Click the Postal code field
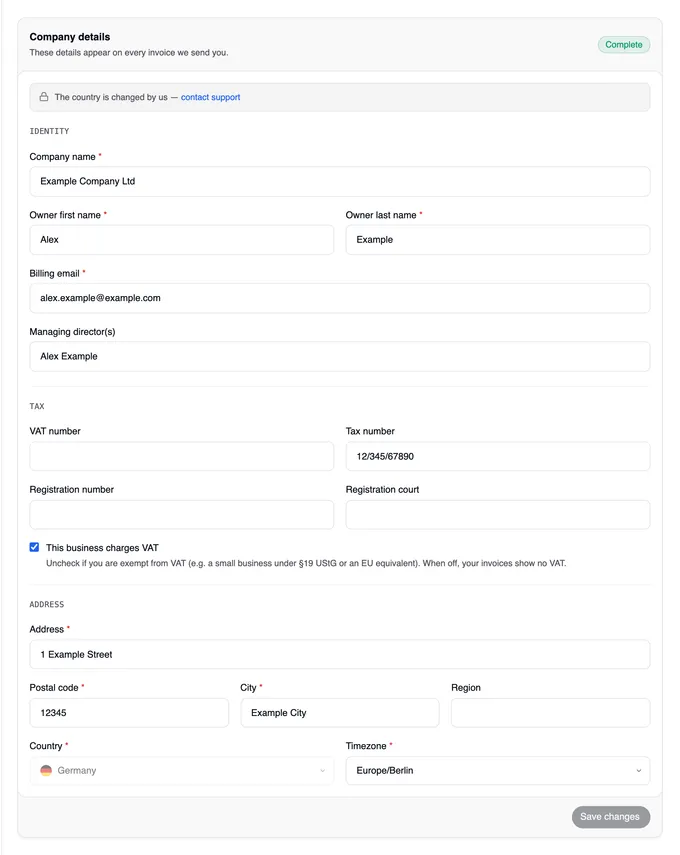The image size is (680, 855). pos(129,713)
